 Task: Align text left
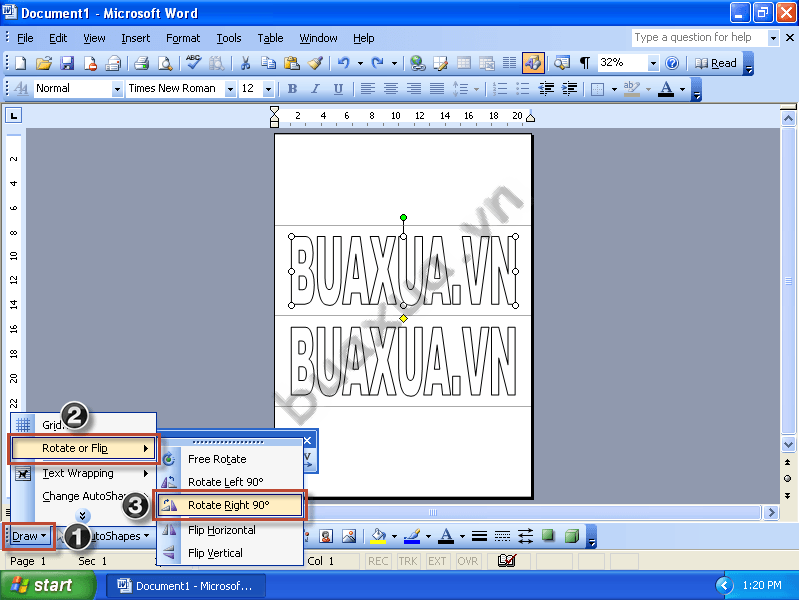pyautogui.click(x=367, y=89)
